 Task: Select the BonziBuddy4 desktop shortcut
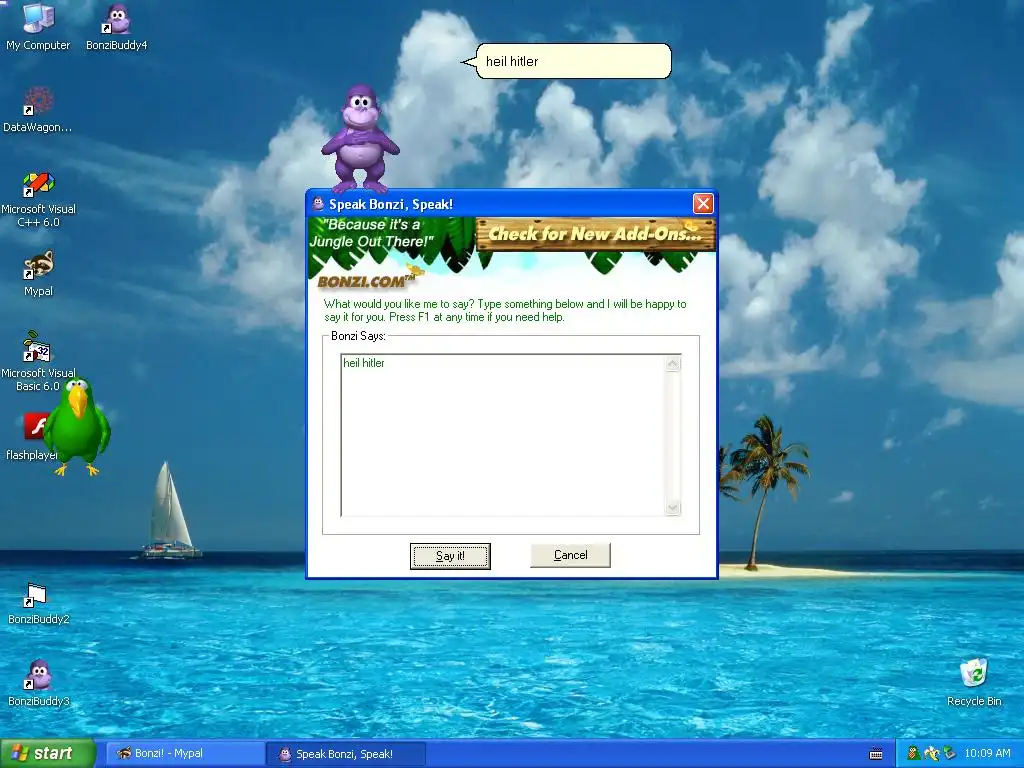tap(117, 26)
